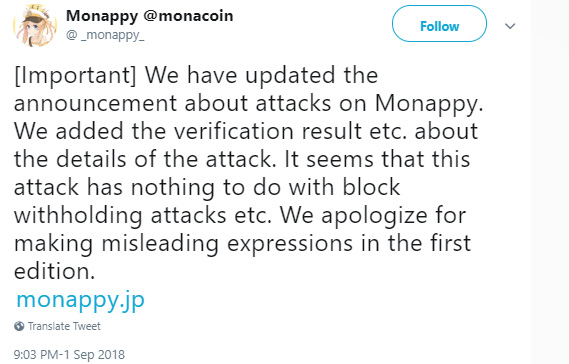Open the @_monappy_ handle

105,35
